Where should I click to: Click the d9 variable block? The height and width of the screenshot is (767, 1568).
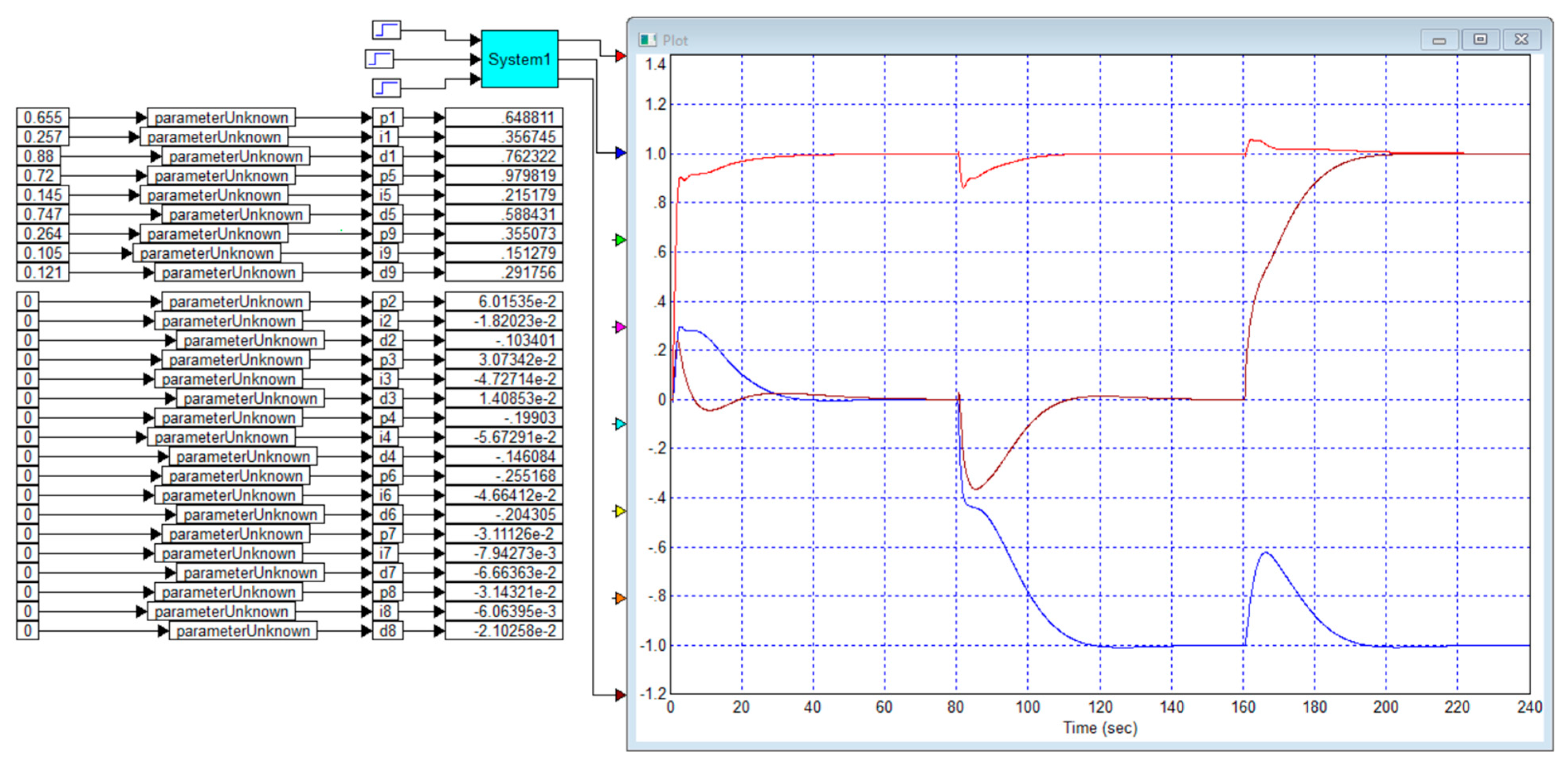point(387,273)
